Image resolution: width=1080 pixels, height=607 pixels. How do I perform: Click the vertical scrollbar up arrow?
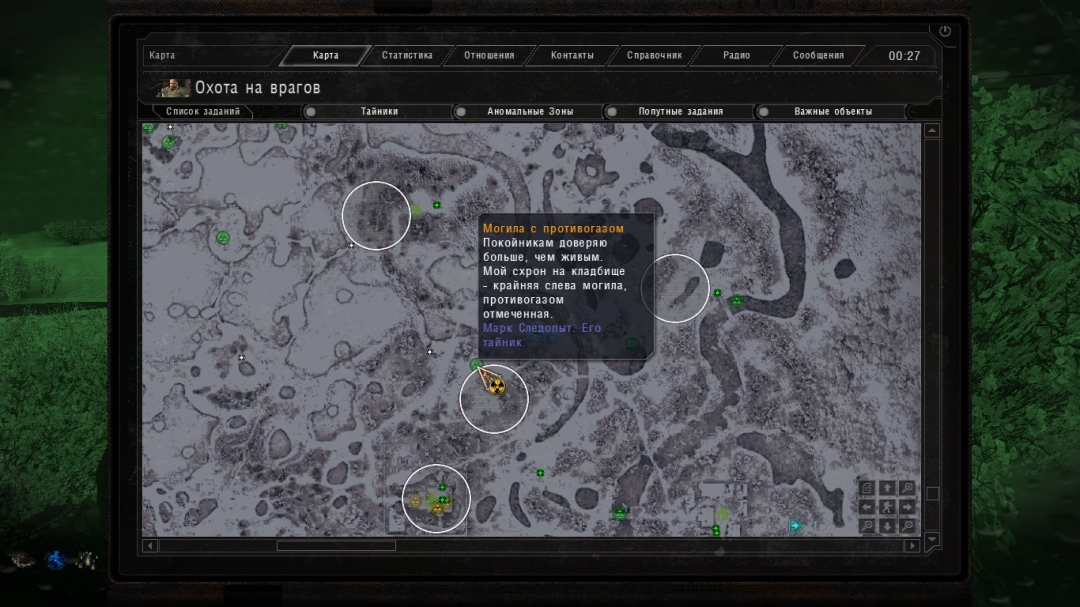(x=932, y=130)
